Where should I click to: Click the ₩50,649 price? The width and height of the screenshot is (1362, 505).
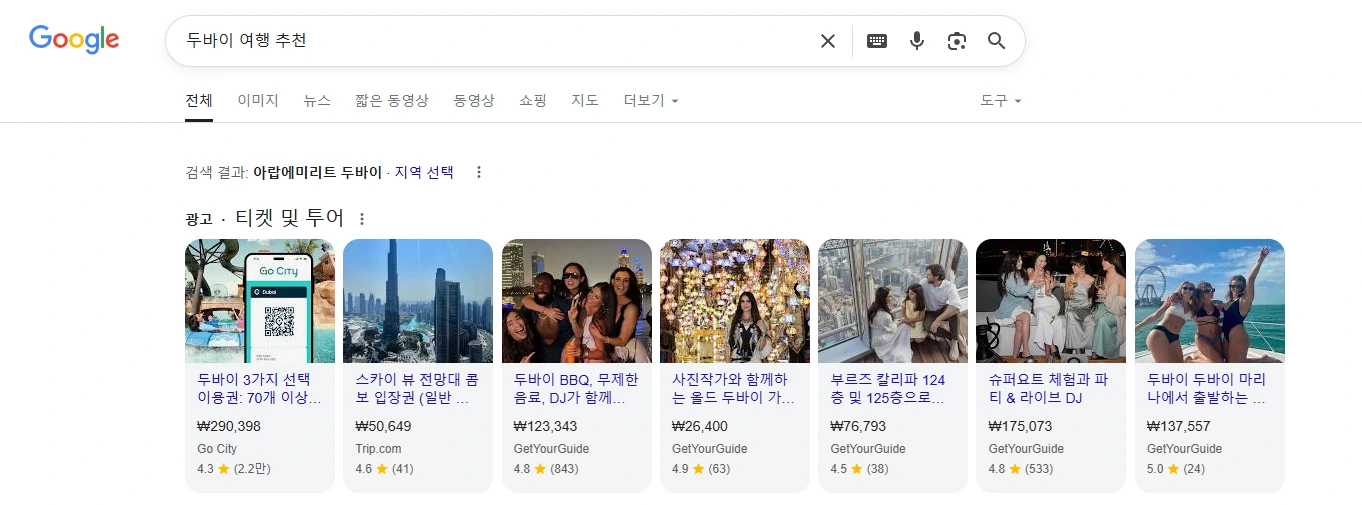click(x=383, y=426)
